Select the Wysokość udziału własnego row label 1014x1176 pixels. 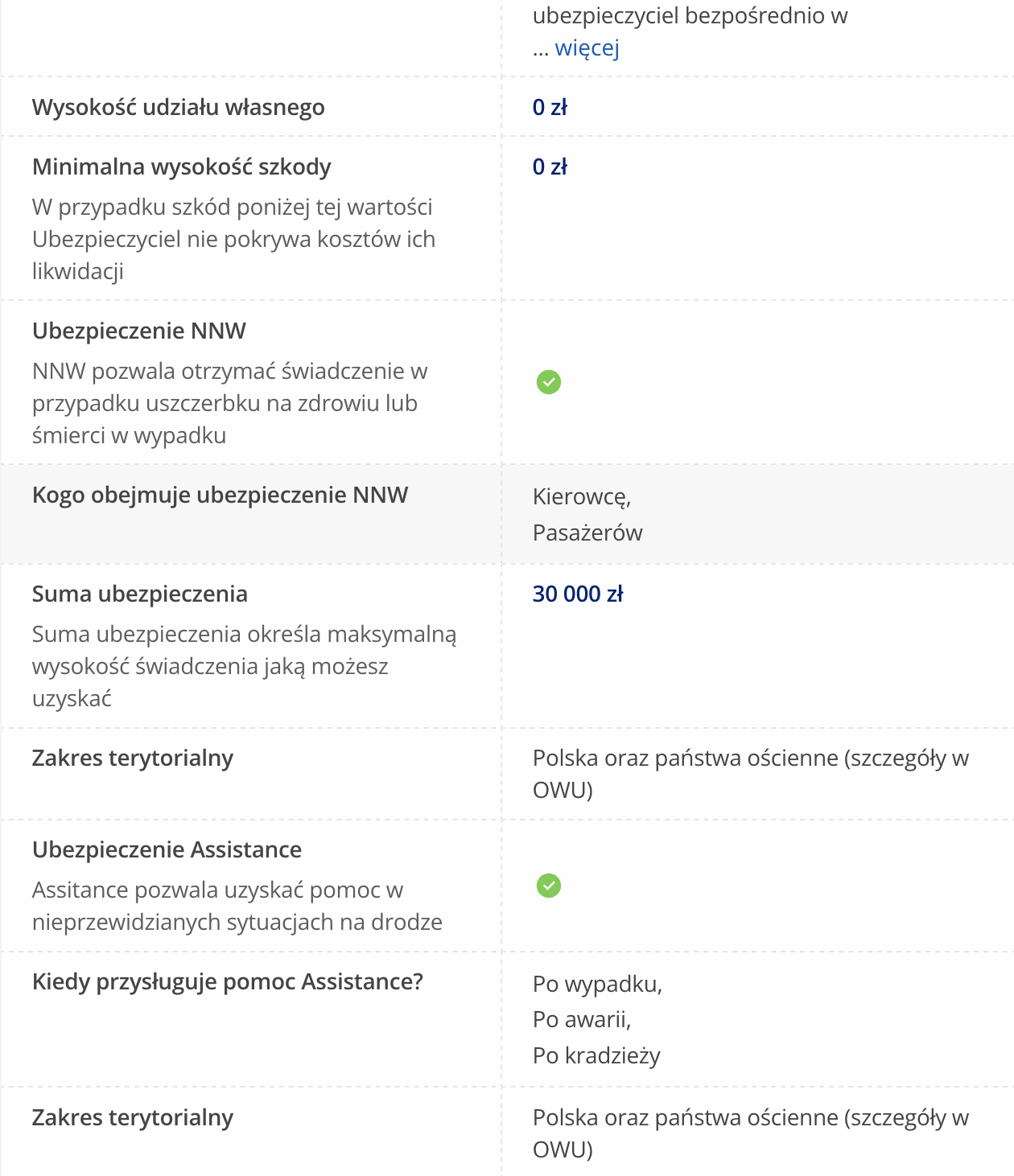[178, 107]
